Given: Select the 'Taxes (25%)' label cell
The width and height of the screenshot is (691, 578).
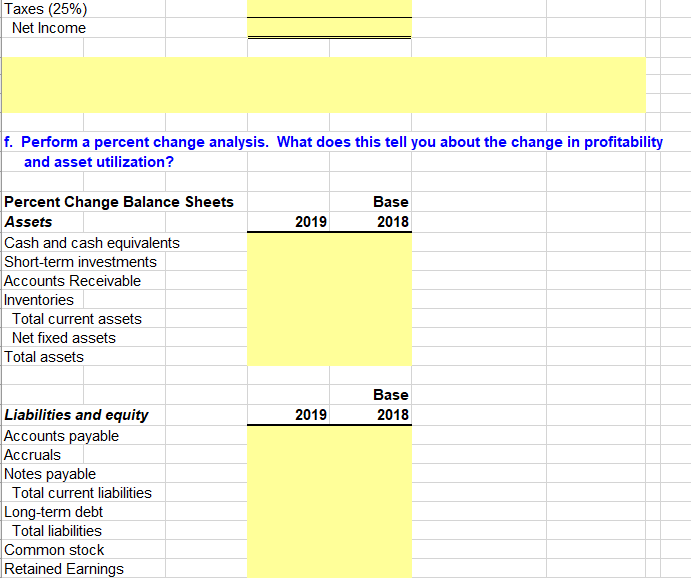Looking at the screenshot, I should tap(45, 9).
